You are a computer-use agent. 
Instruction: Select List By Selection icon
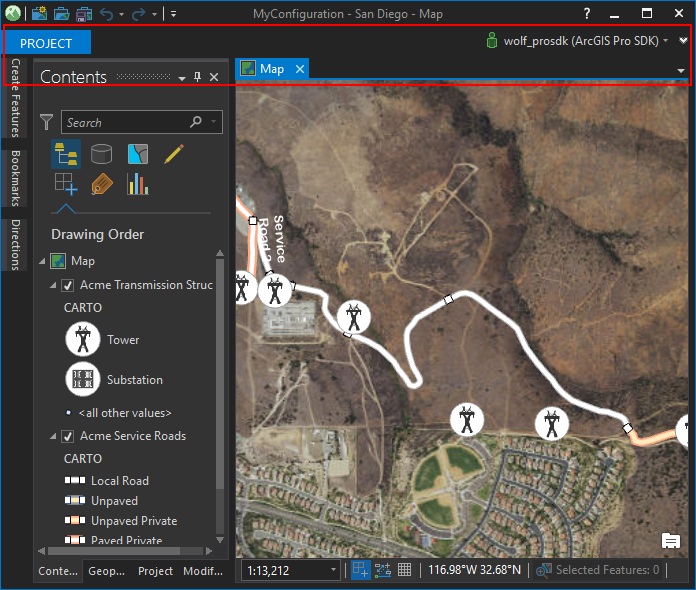click(x=138, y=154)
